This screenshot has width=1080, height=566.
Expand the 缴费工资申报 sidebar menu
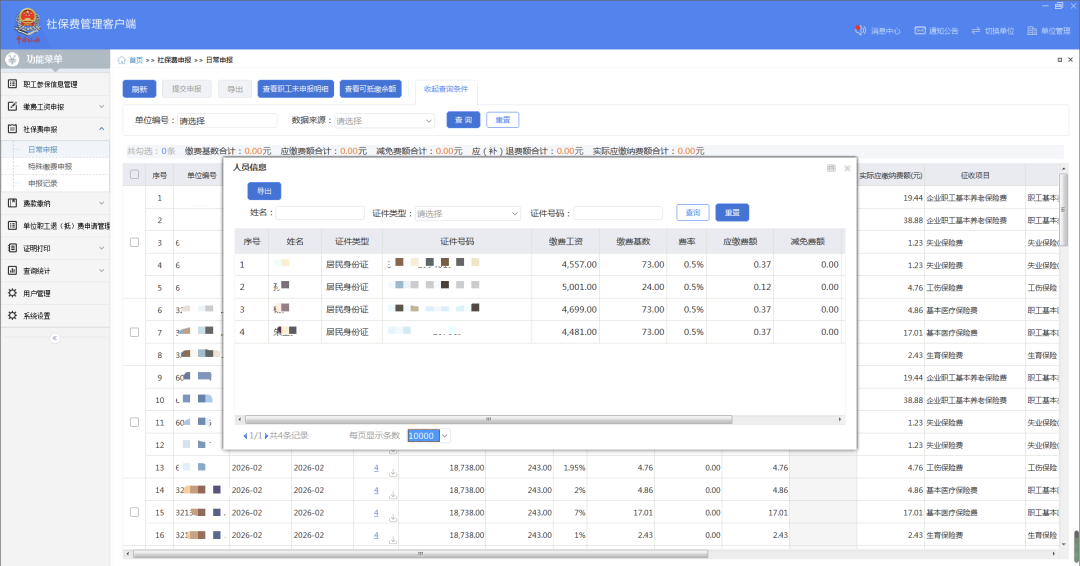55,107
